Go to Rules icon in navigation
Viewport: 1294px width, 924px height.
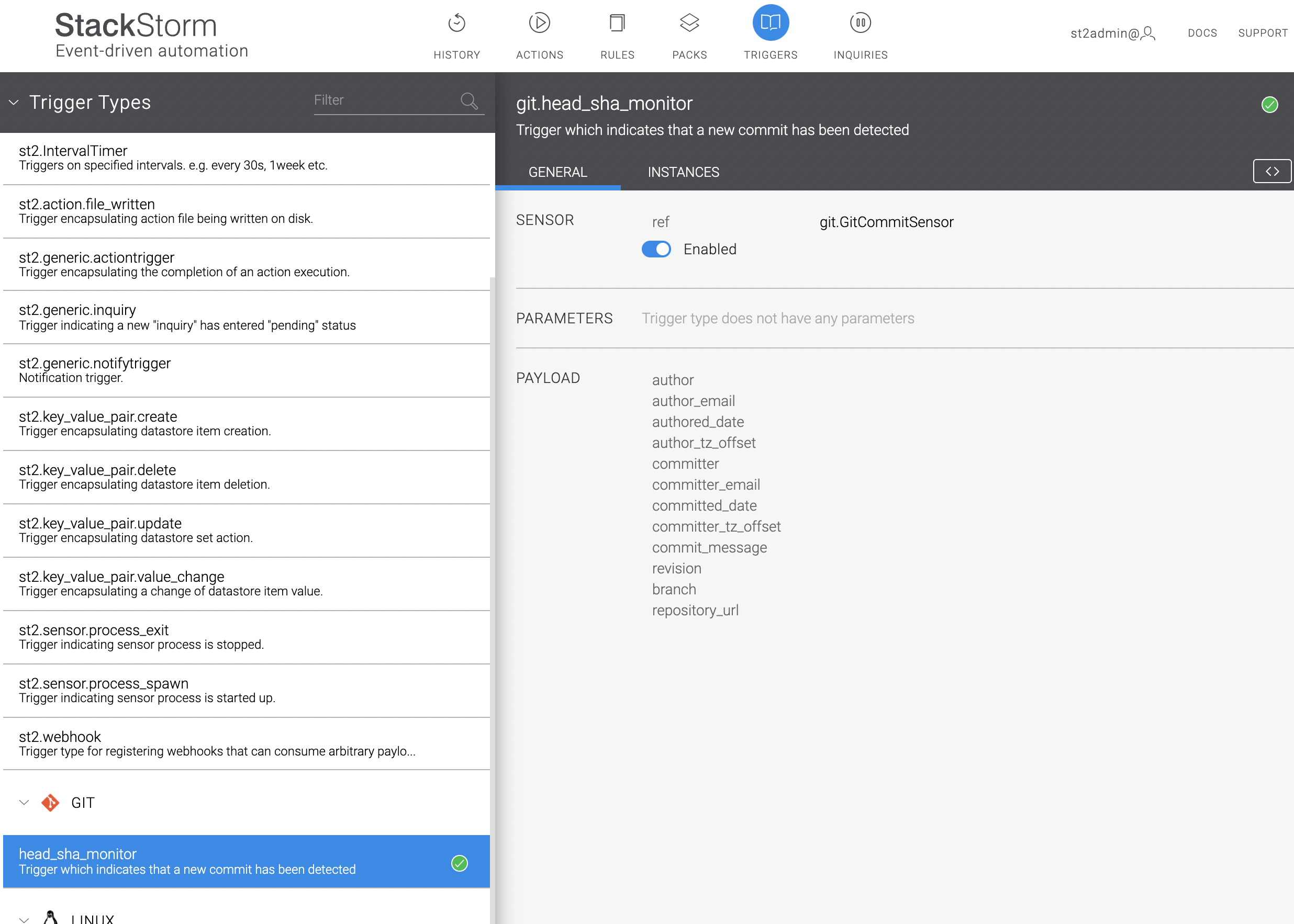coord(617,24)
